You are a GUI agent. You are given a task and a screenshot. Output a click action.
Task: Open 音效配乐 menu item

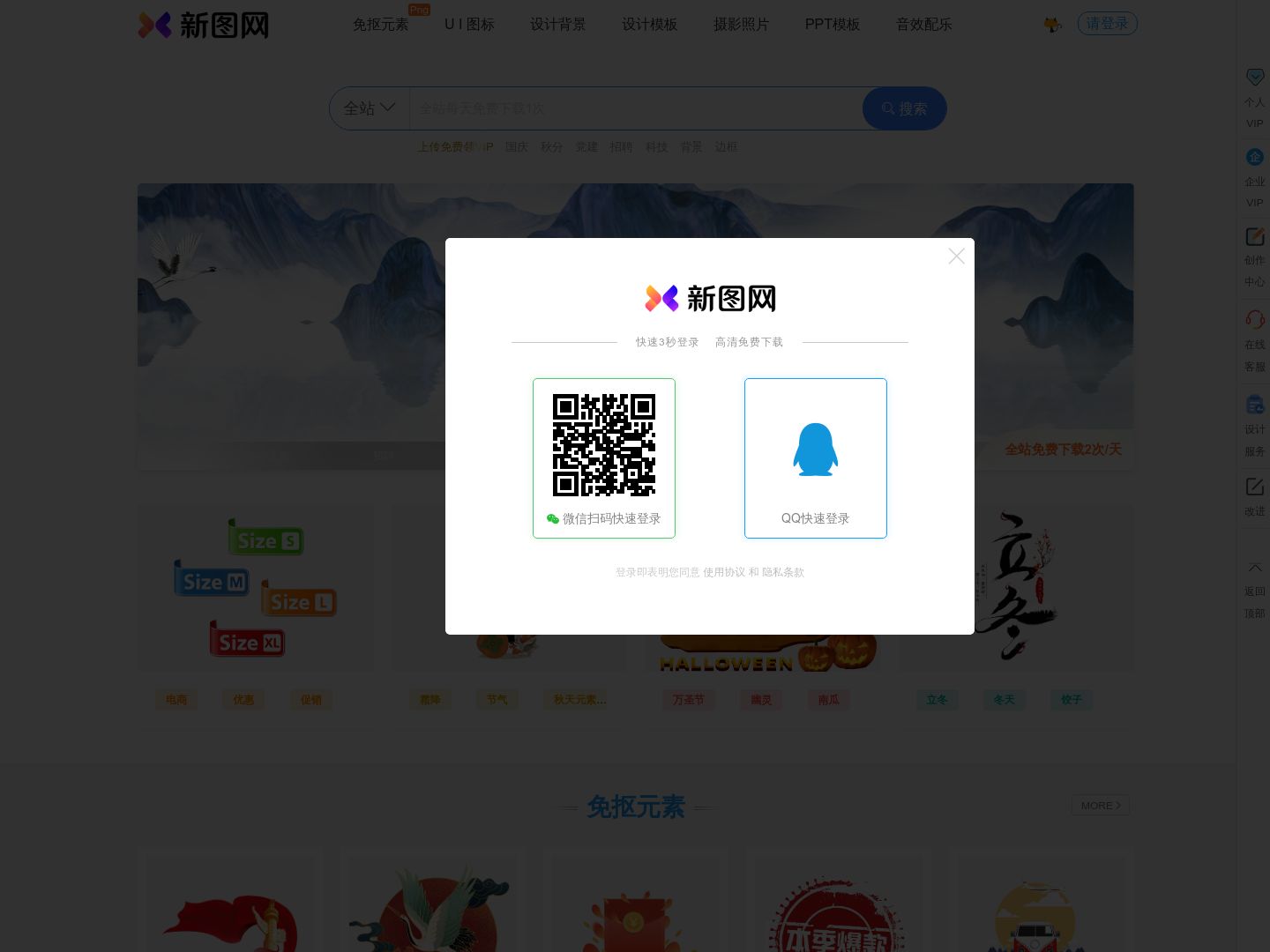923,25
